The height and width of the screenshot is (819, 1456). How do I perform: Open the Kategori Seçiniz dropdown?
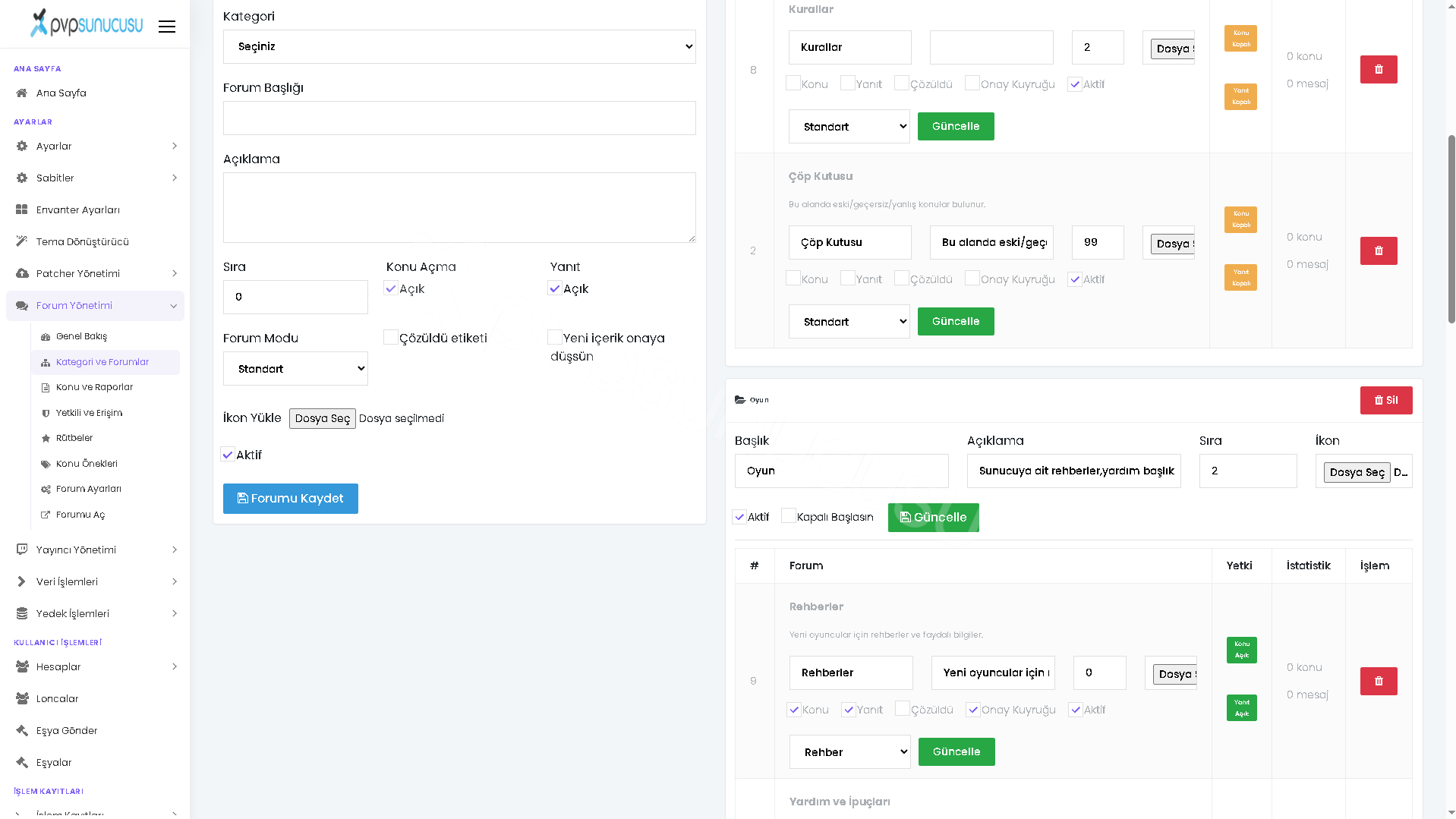click(x=459, y=47)
